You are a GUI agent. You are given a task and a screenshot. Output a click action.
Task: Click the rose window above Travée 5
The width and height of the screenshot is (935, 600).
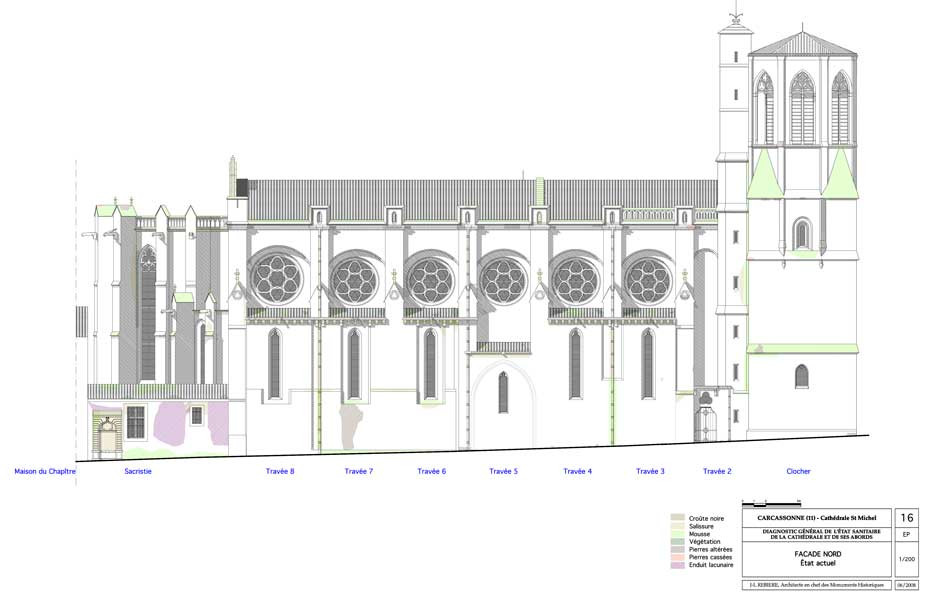(503, 280)
